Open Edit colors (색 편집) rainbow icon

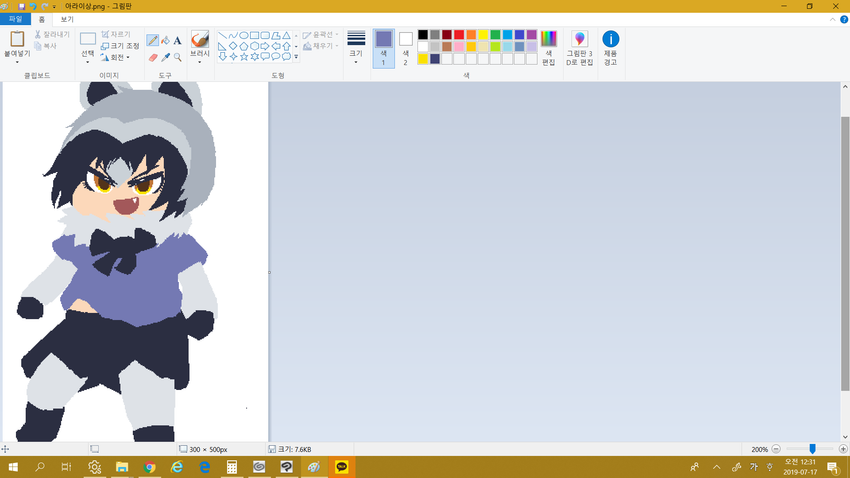[x=549, y=39]
